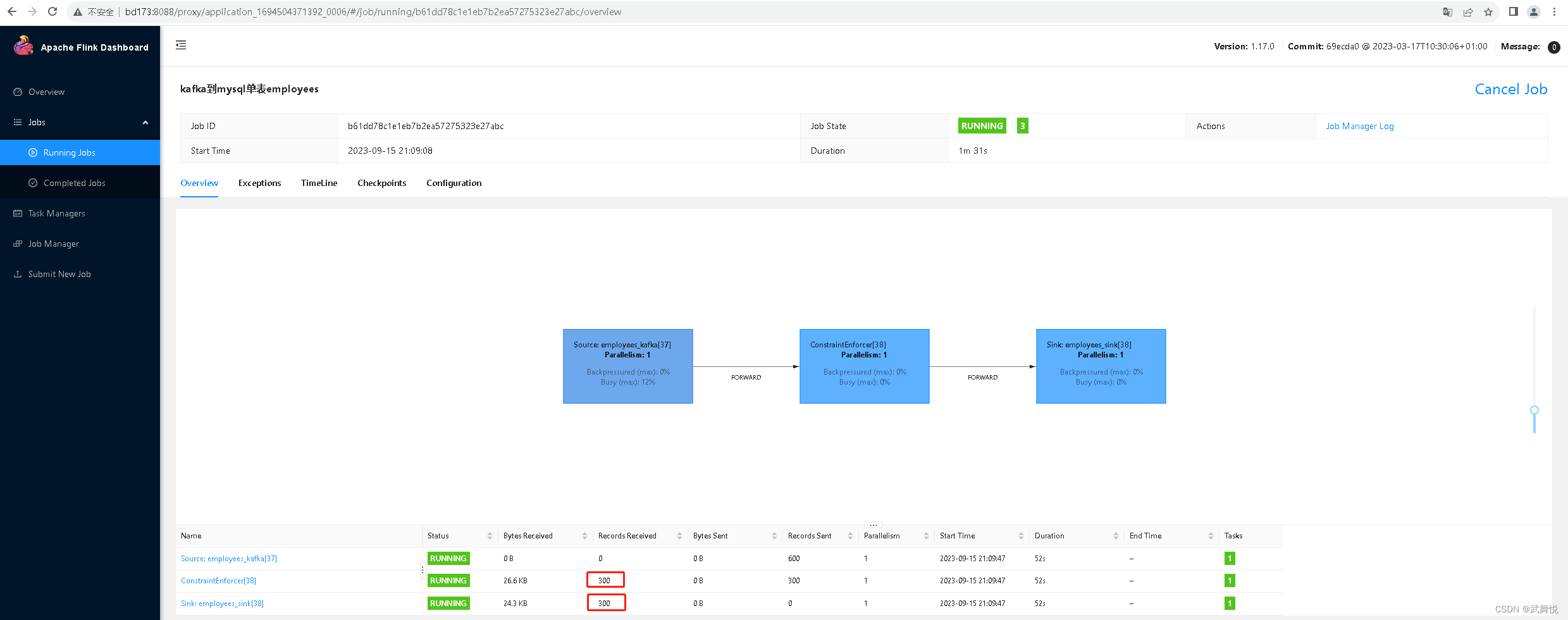Select the job Overview tab

(x=199, y=183)
